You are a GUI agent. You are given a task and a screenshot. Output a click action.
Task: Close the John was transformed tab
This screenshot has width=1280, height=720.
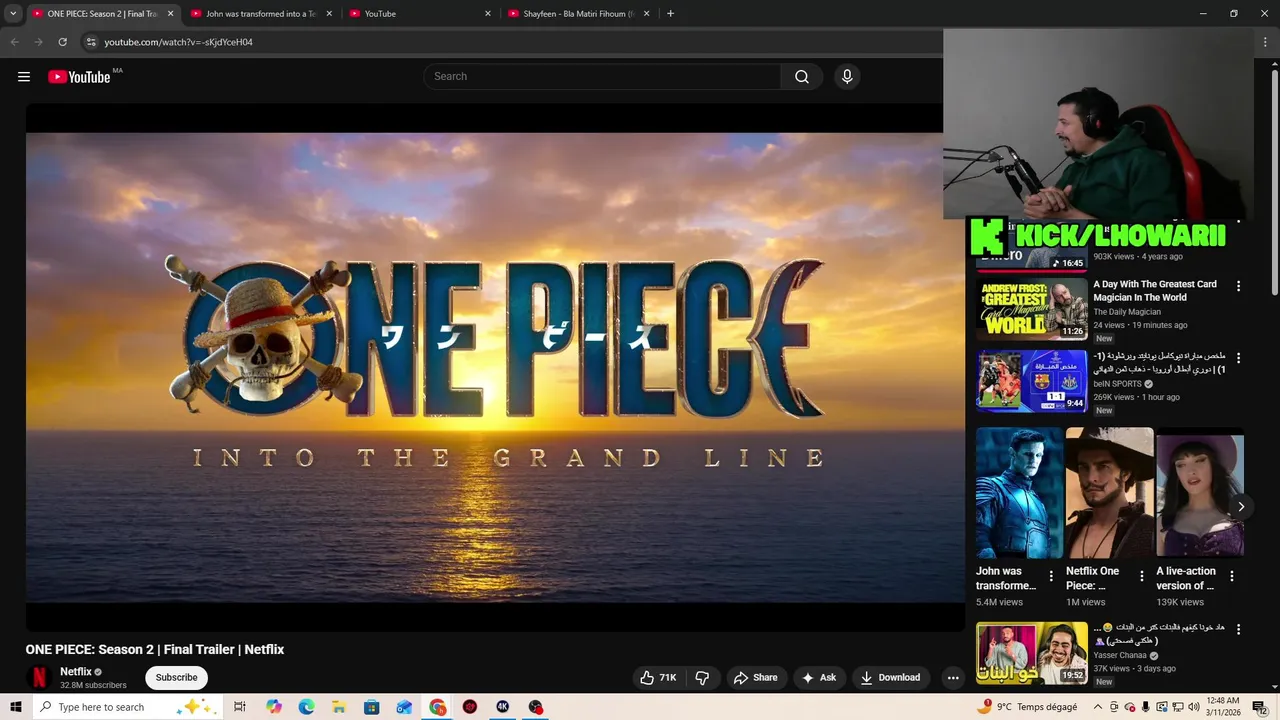329,14
